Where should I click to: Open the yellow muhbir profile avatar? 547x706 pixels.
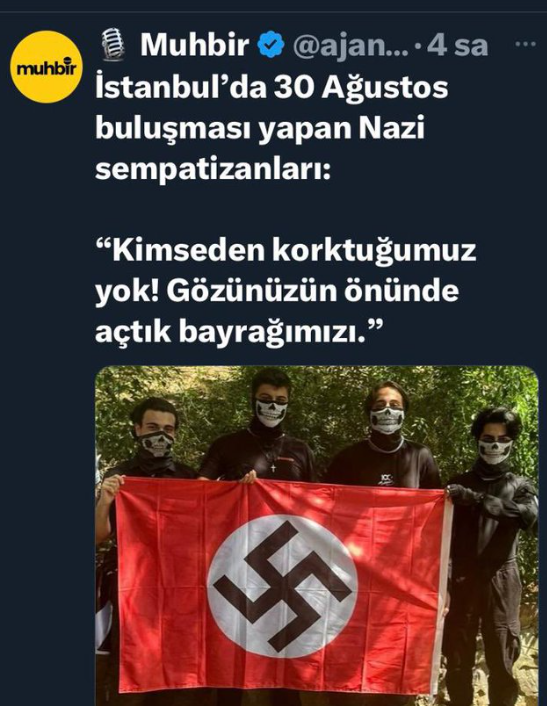[46, 67]
